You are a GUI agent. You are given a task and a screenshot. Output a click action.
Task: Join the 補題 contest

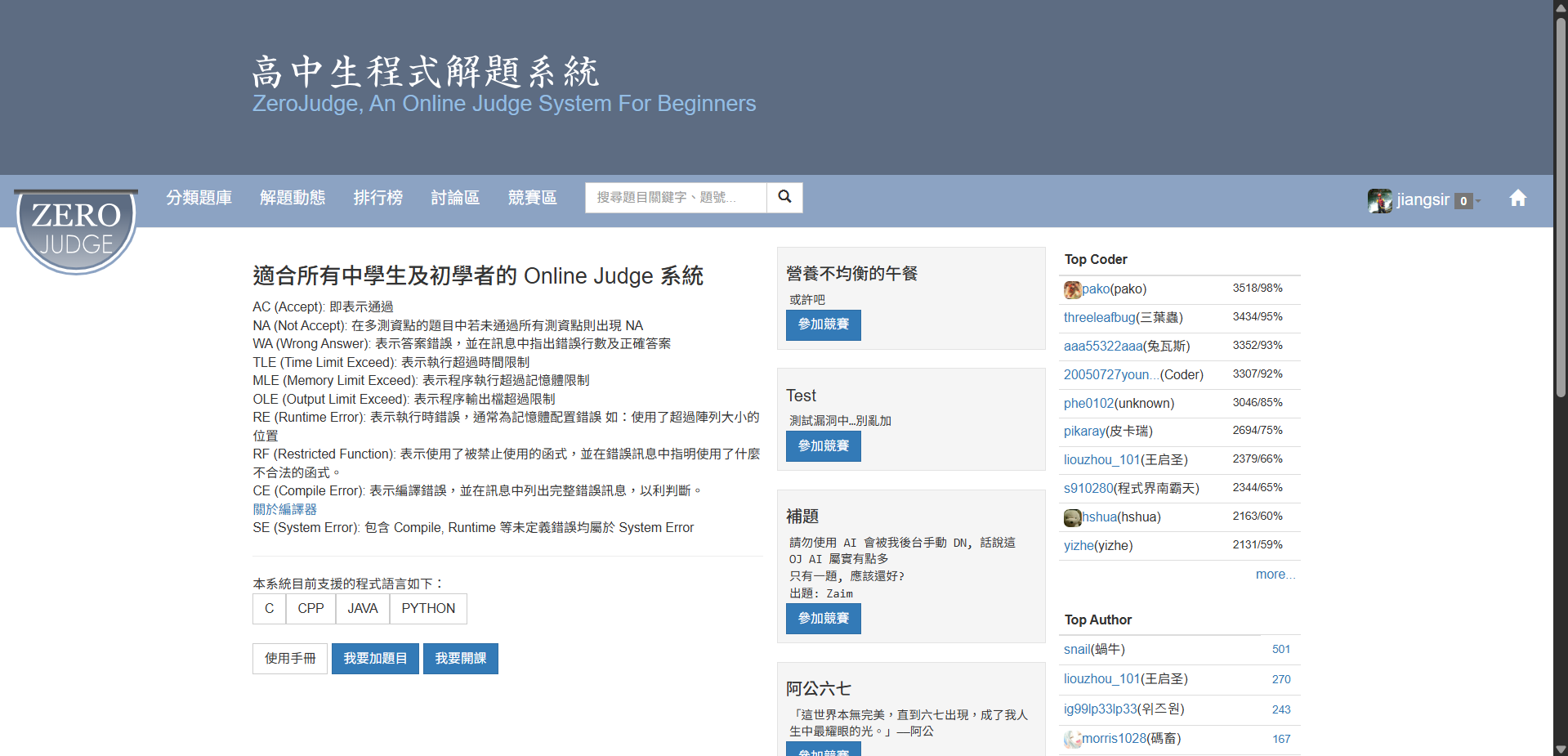[x=824, y=619]
